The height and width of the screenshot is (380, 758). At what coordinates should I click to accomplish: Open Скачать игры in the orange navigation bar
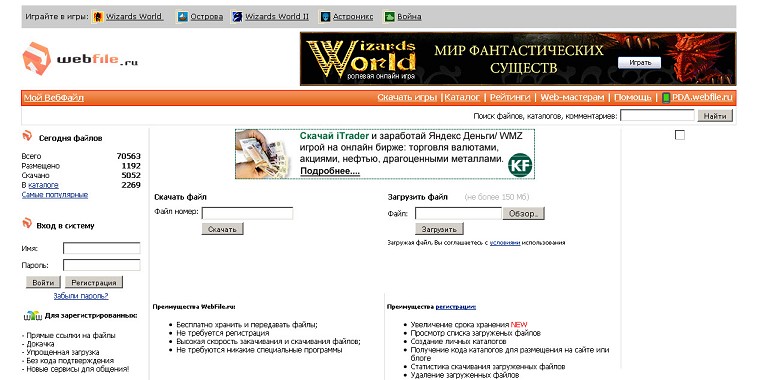[x=407, y=97]
